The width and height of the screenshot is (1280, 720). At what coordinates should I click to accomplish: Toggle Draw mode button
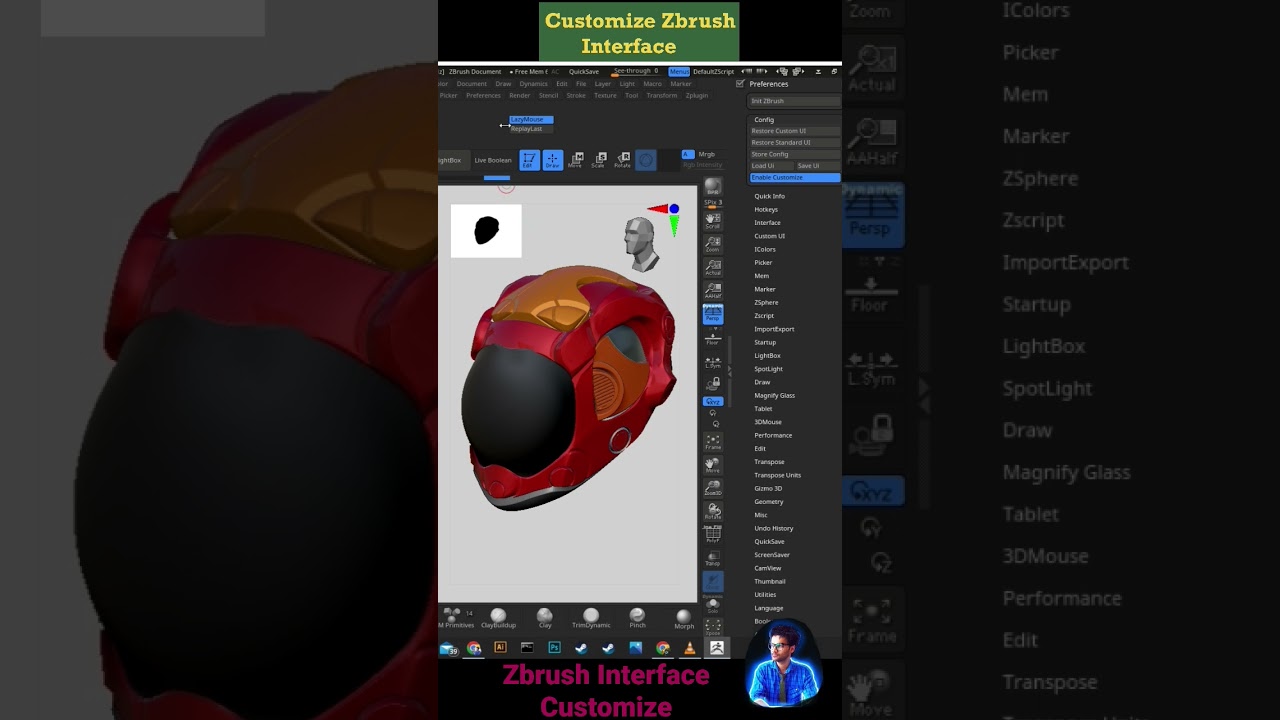553,160
